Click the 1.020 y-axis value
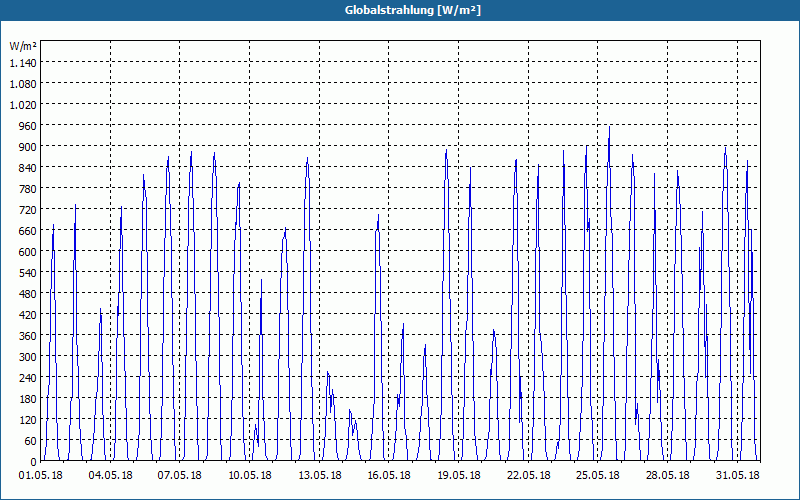800x500 pixels. coord(23,104)
